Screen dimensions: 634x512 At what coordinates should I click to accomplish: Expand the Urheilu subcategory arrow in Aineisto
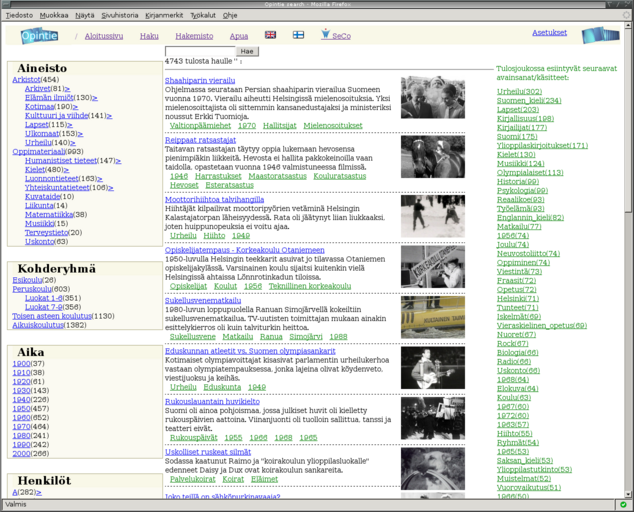pyautogui.click(x=73, y=142)
